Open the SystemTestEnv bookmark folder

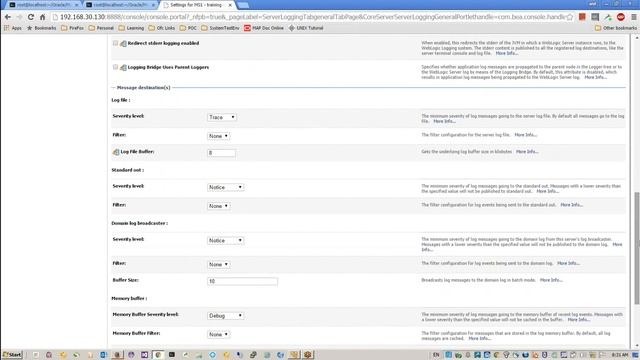(220, 28)
